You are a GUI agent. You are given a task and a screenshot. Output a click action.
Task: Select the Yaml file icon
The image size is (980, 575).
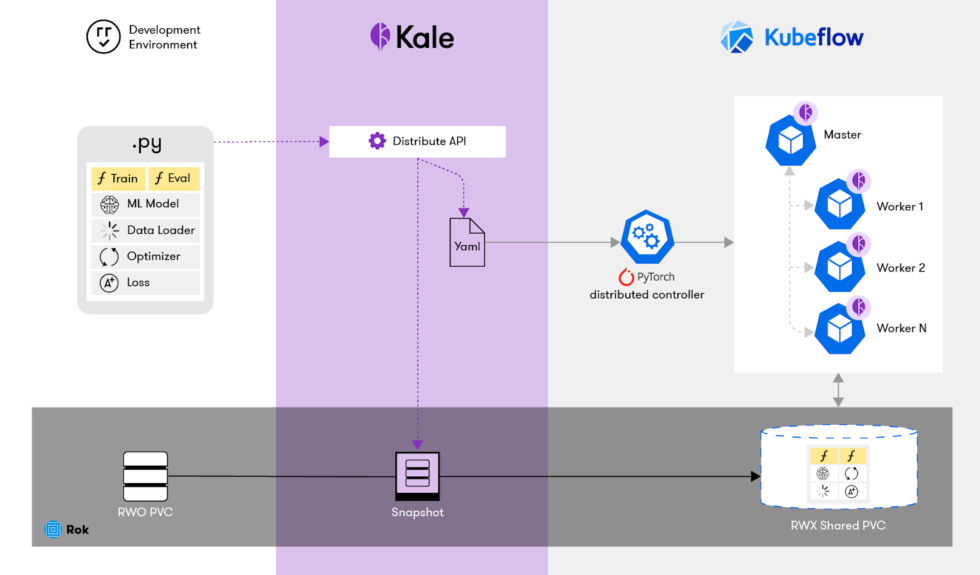(x=467, y=242)
